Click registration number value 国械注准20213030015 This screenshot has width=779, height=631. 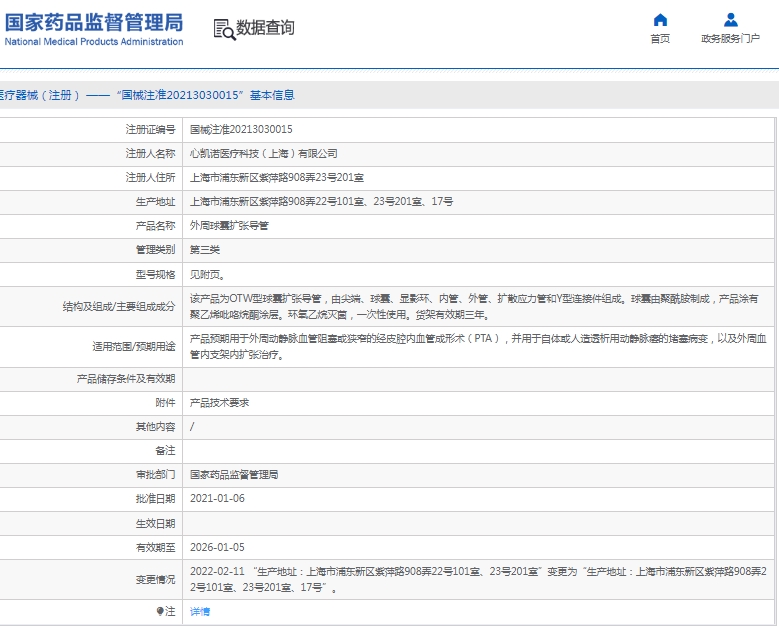point(241,129)
